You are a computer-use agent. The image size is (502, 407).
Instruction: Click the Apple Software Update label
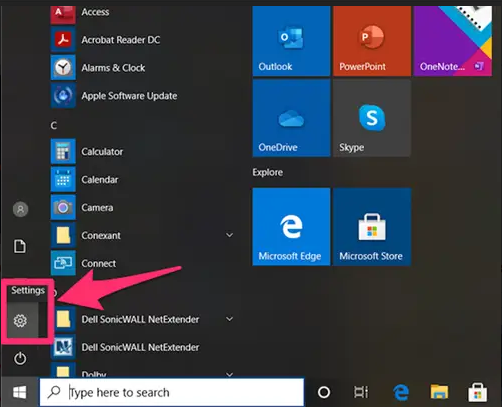click(x=129, y=96)
